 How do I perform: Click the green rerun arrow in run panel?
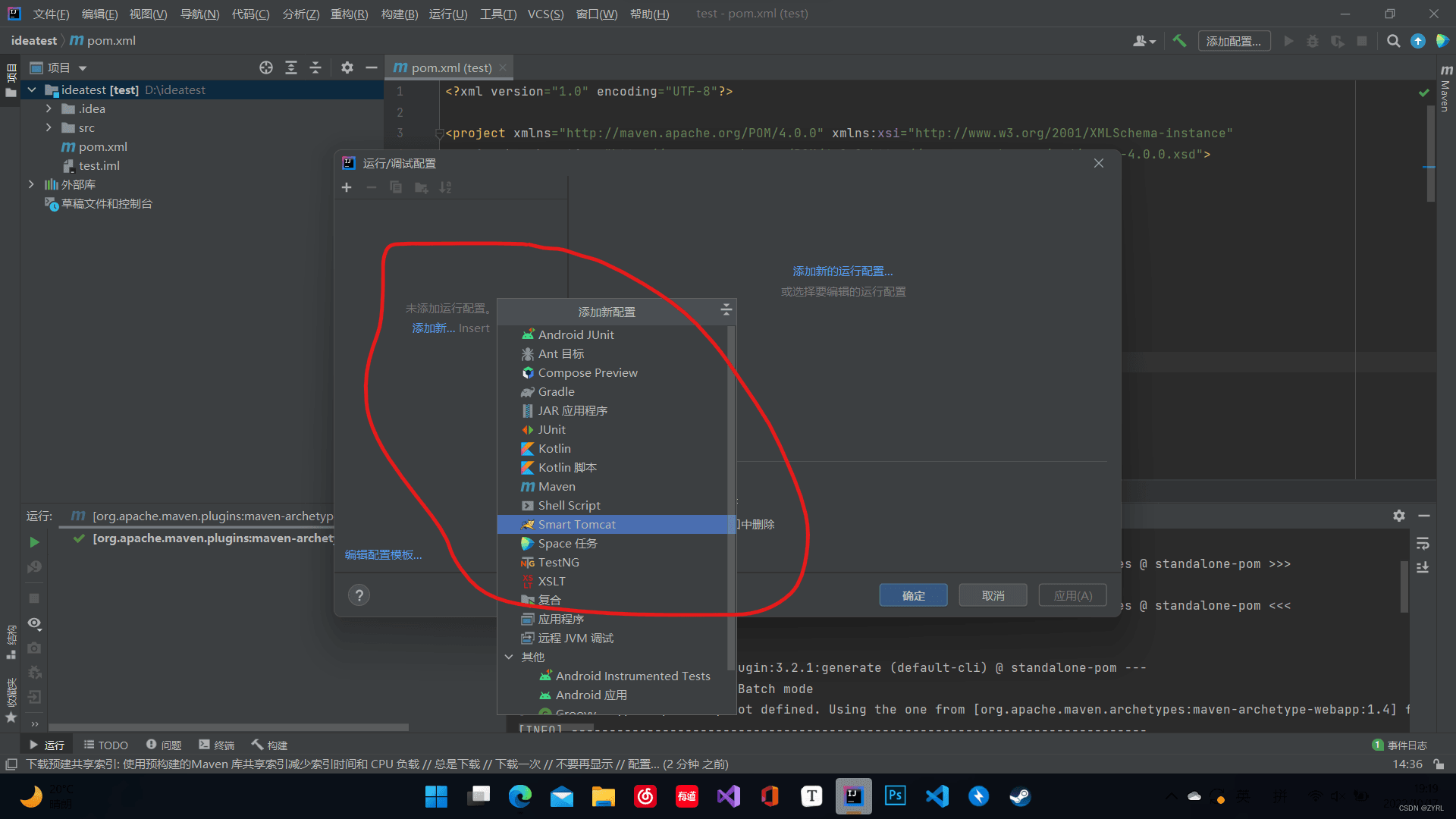tap(34, 542)
